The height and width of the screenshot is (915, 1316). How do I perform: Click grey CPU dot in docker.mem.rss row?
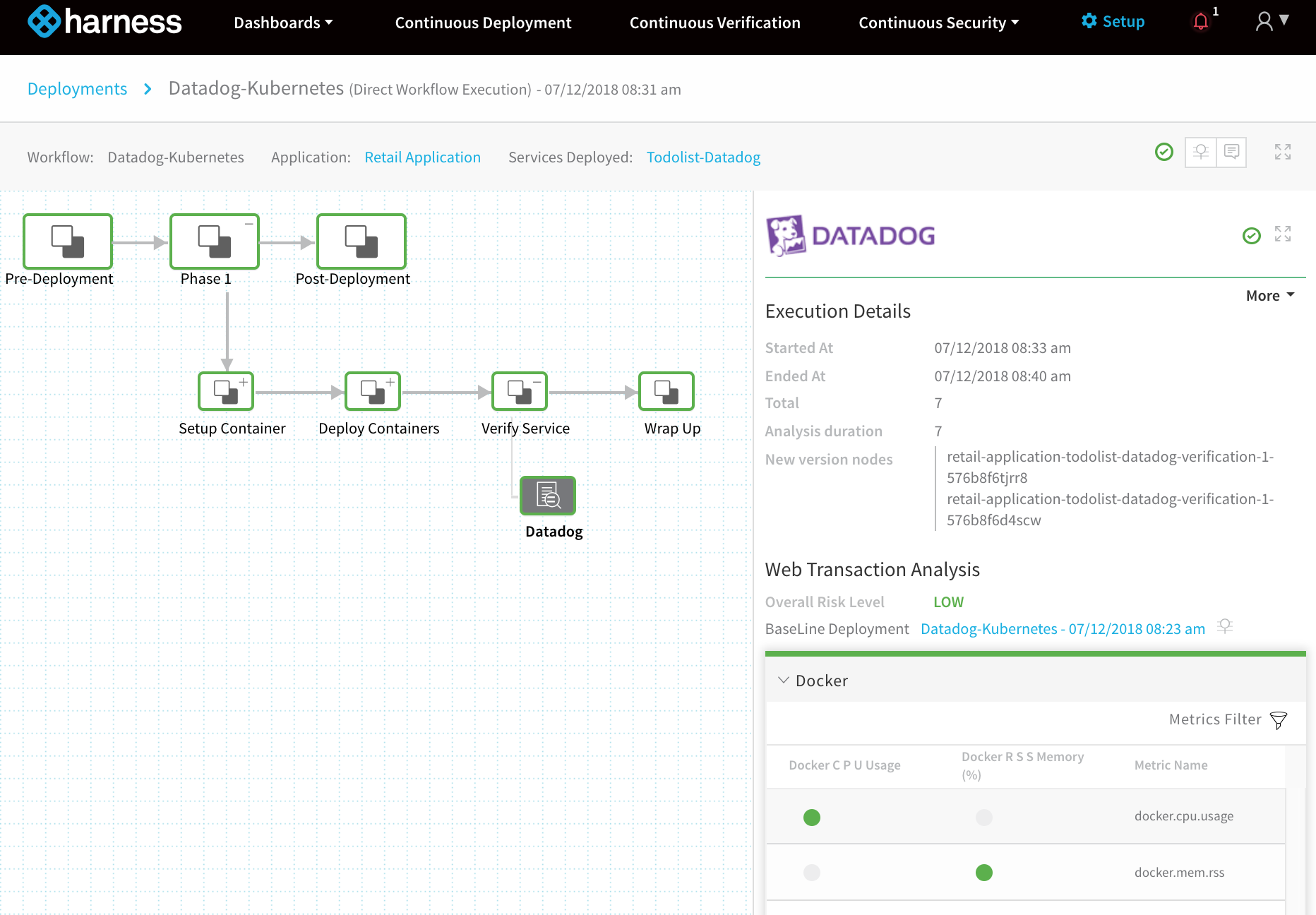coord(812,873)
